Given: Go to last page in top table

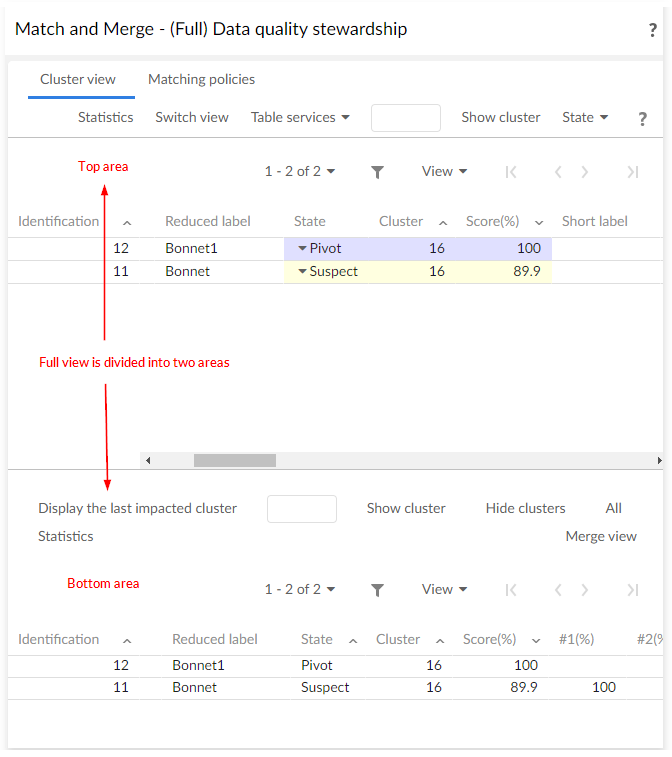Looking at the screenshot, I should [x=632, y=172].
